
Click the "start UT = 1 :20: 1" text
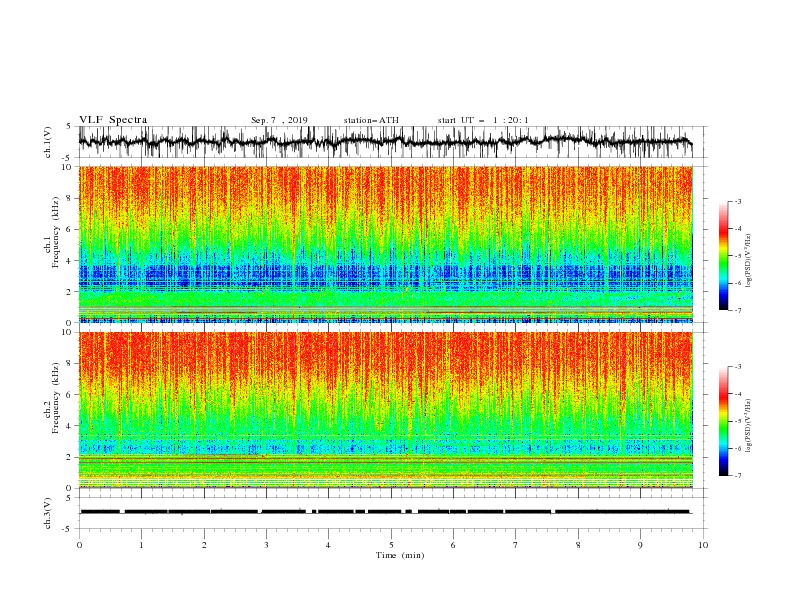[x=483, y=120]
